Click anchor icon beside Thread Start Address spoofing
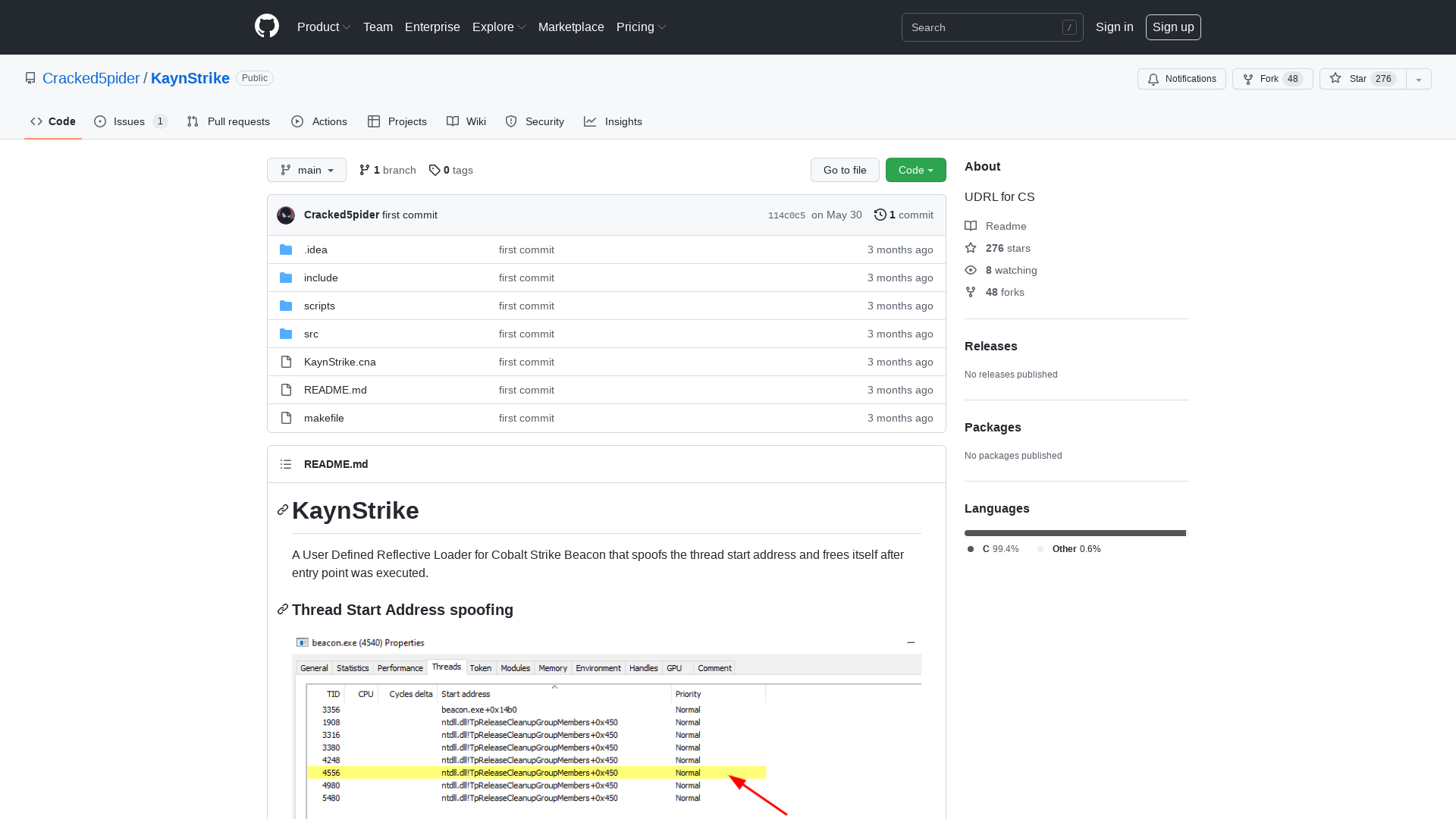Screen dimensions: 1456x819 click(283, 609)
